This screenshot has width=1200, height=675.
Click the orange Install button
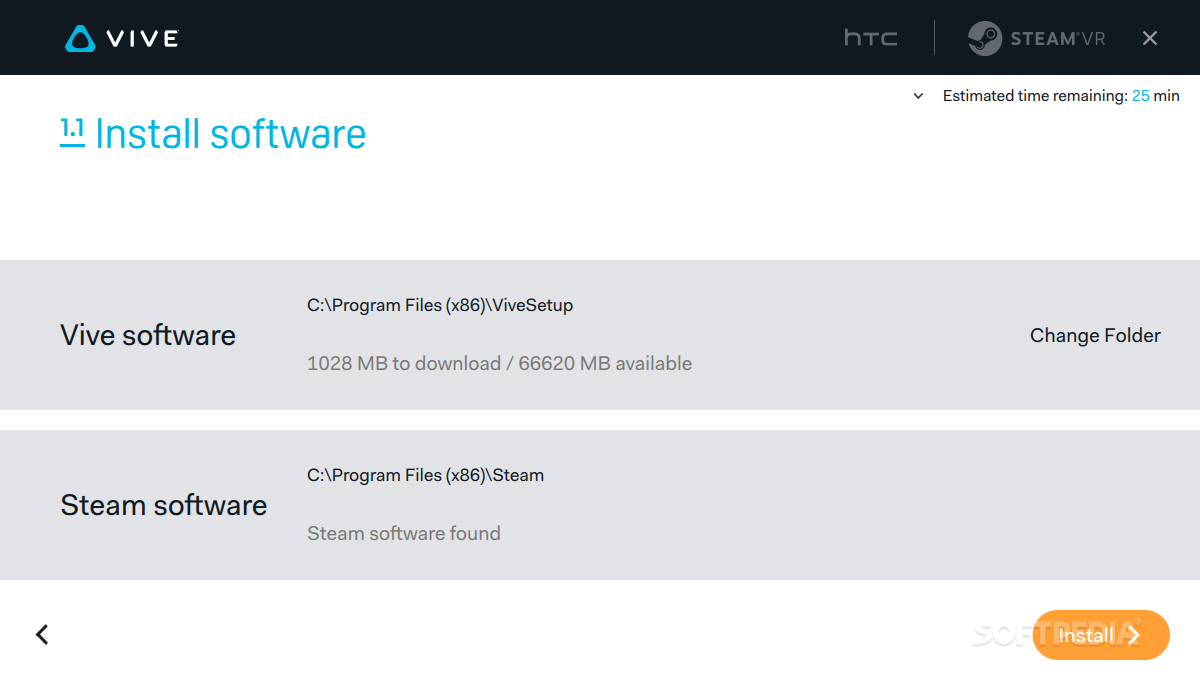coord(1101,635)
